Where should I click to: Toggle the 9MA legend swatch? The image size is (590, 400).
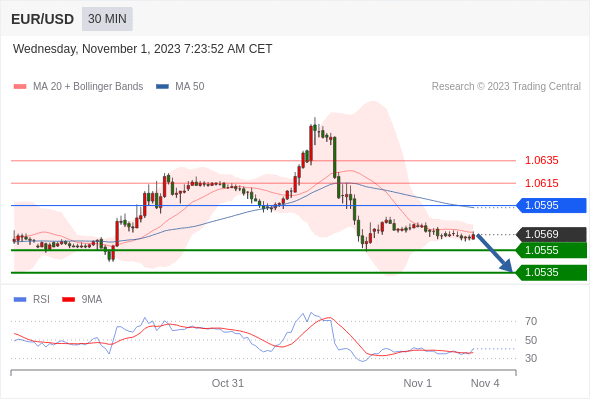point(68,300)
